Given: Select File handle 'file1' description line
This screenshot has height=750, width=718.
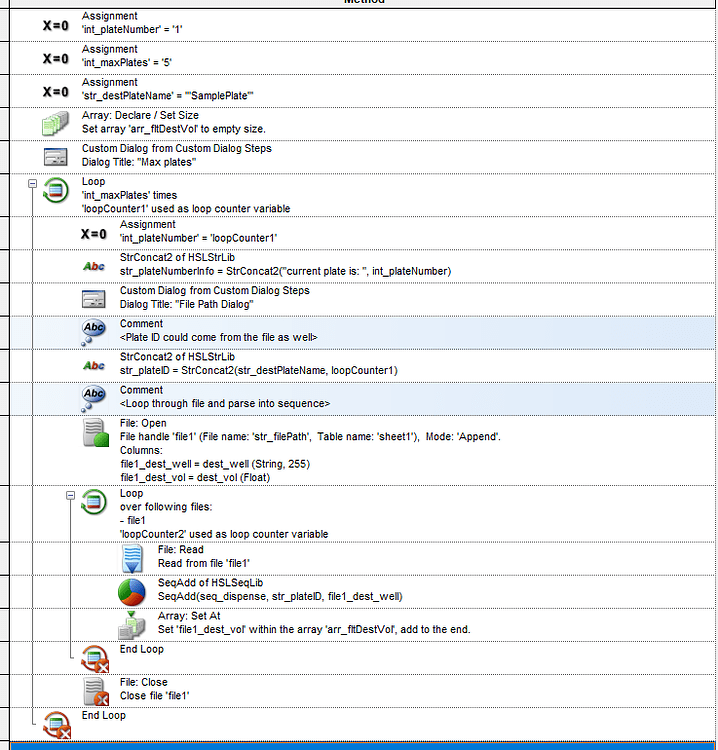Looking at the screenshot, I should pyautogui.click(x=310, y=437).
